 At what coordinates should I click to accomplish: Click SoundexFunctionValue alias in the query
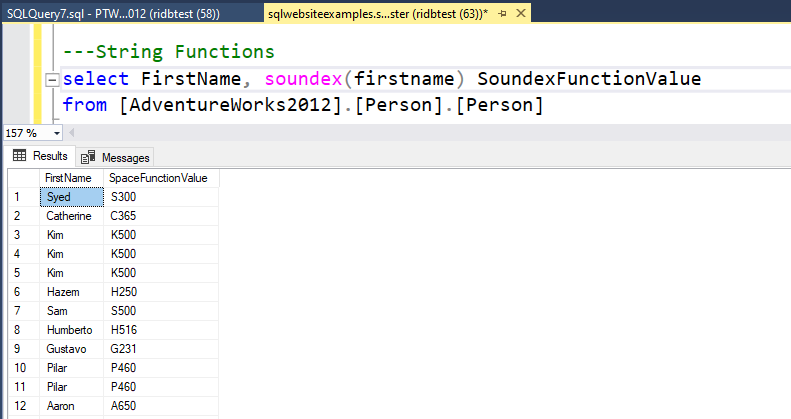pos(589,79)
